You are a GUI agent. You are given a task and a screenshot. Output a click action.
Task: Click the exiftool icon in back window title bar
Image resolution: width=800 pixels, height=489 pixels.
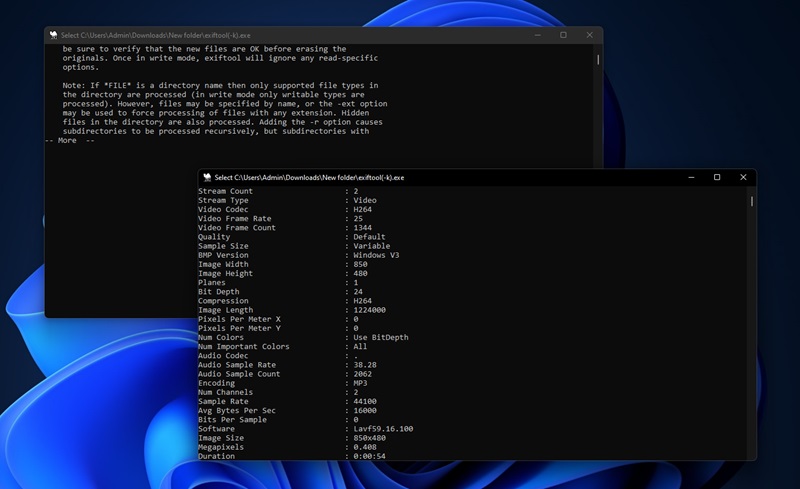click(x=54, y=35)
